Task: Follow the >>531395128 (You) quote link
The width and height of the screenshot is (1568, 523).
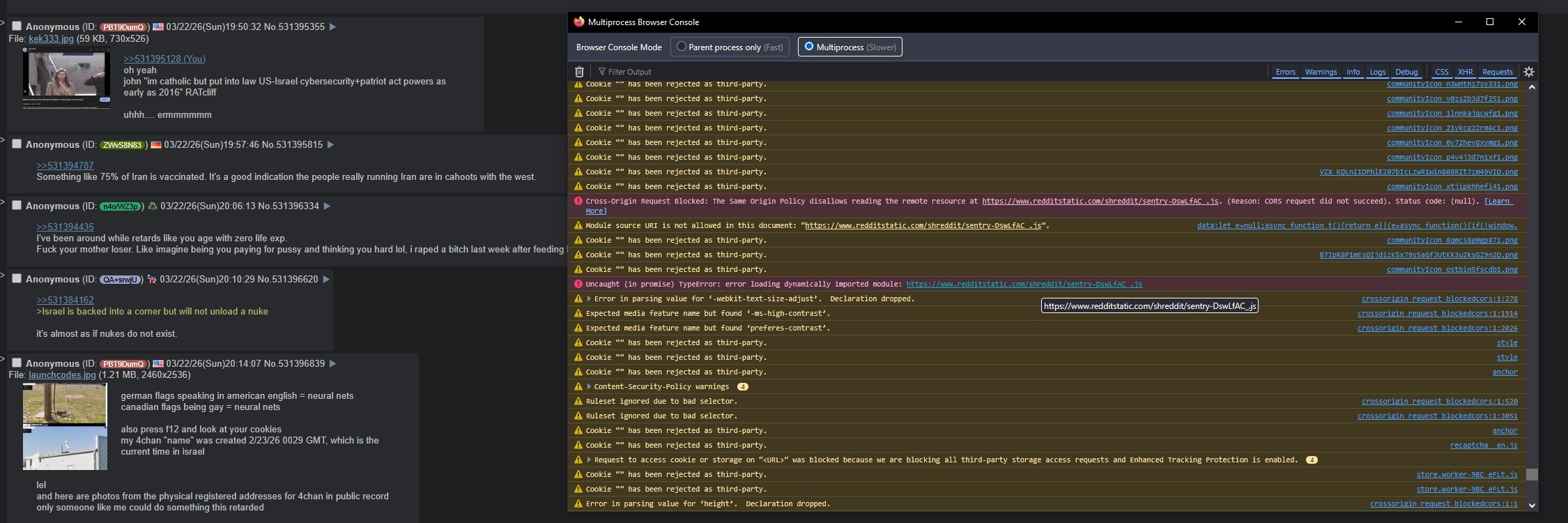Action: [164, 59]
